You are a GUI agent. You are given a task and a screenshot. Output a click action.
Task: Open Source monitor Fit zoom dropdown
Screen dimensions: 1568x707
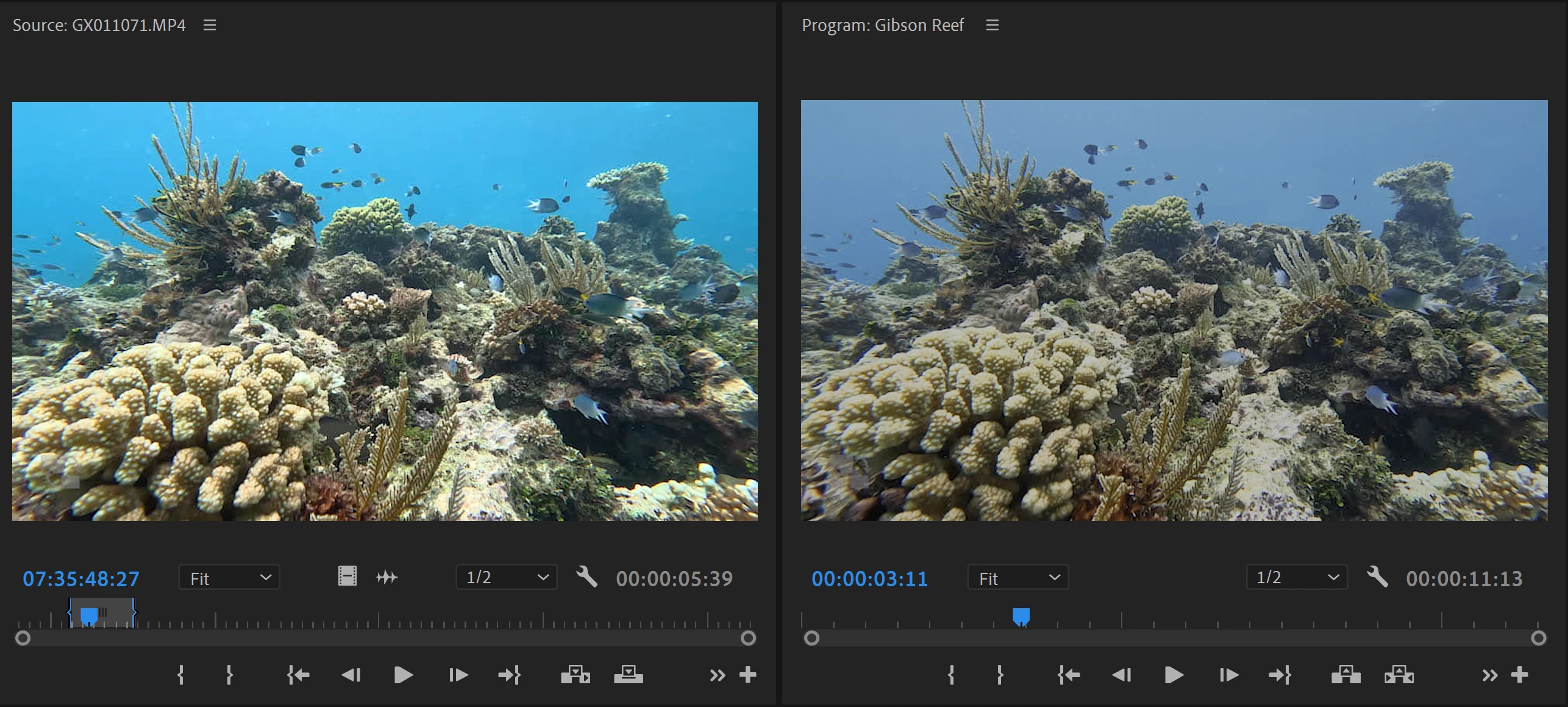(x=229, y=578)
